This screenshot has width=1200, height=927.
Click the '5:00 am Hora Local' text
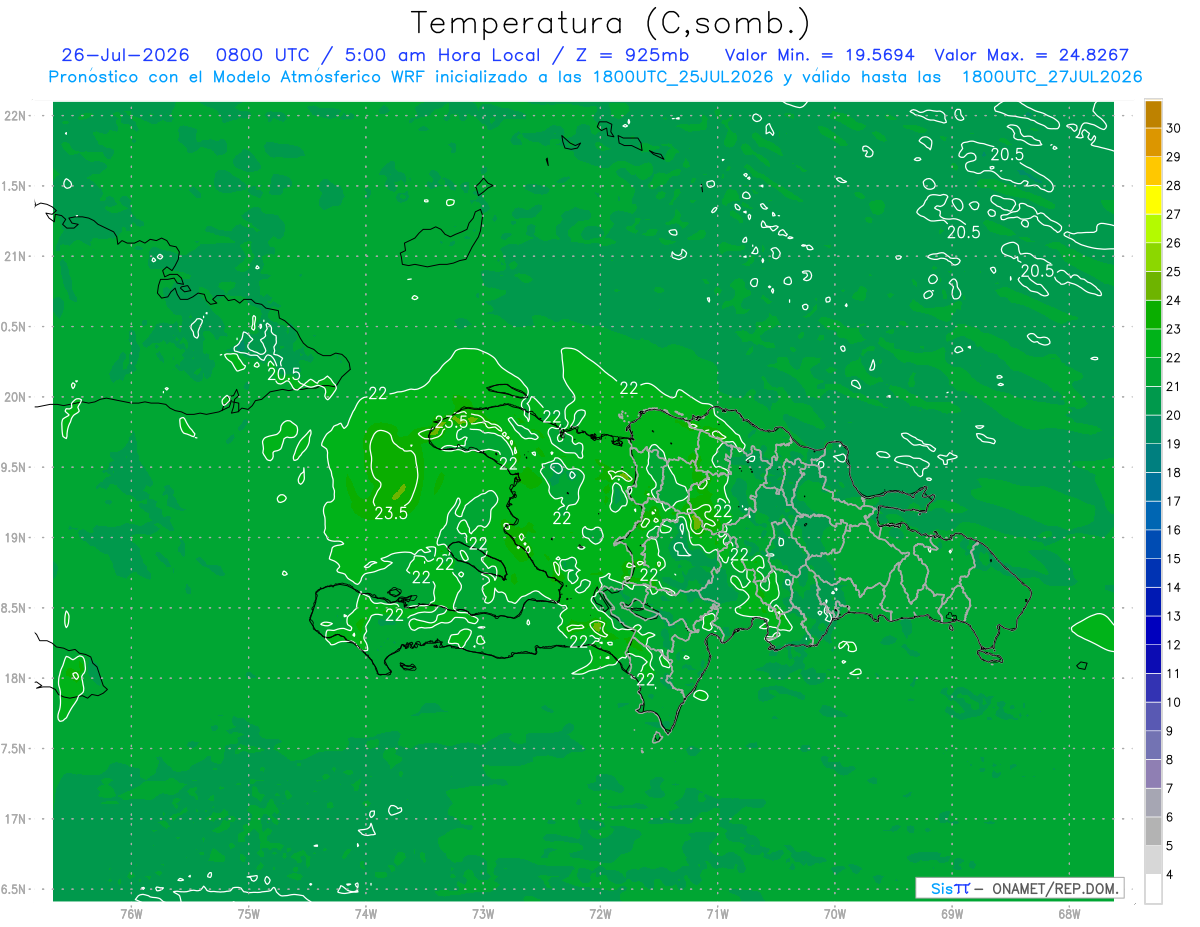tap(442, 55)
